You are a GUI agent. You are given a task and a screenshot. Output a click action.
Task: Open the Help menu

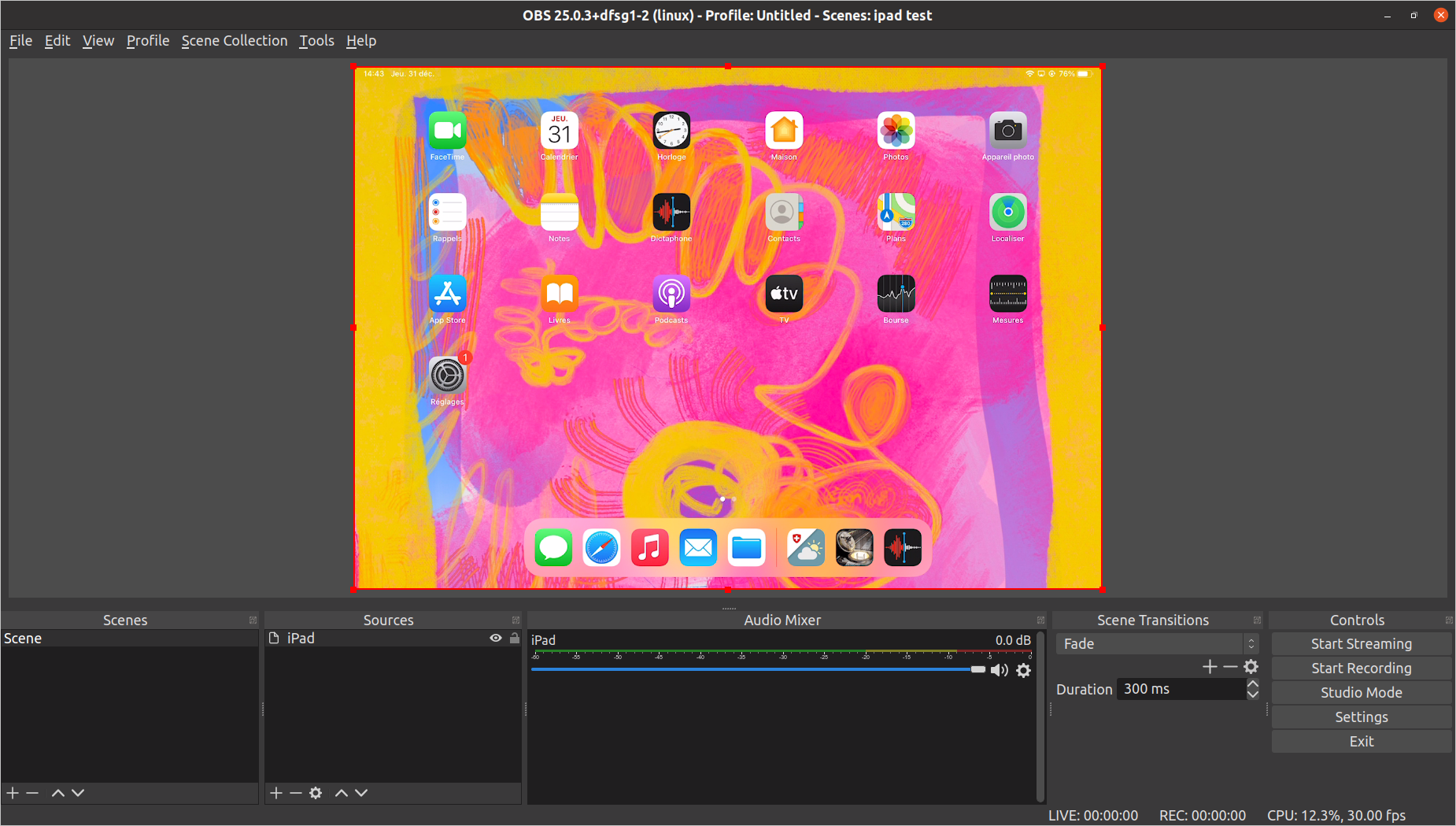point(361,41)
